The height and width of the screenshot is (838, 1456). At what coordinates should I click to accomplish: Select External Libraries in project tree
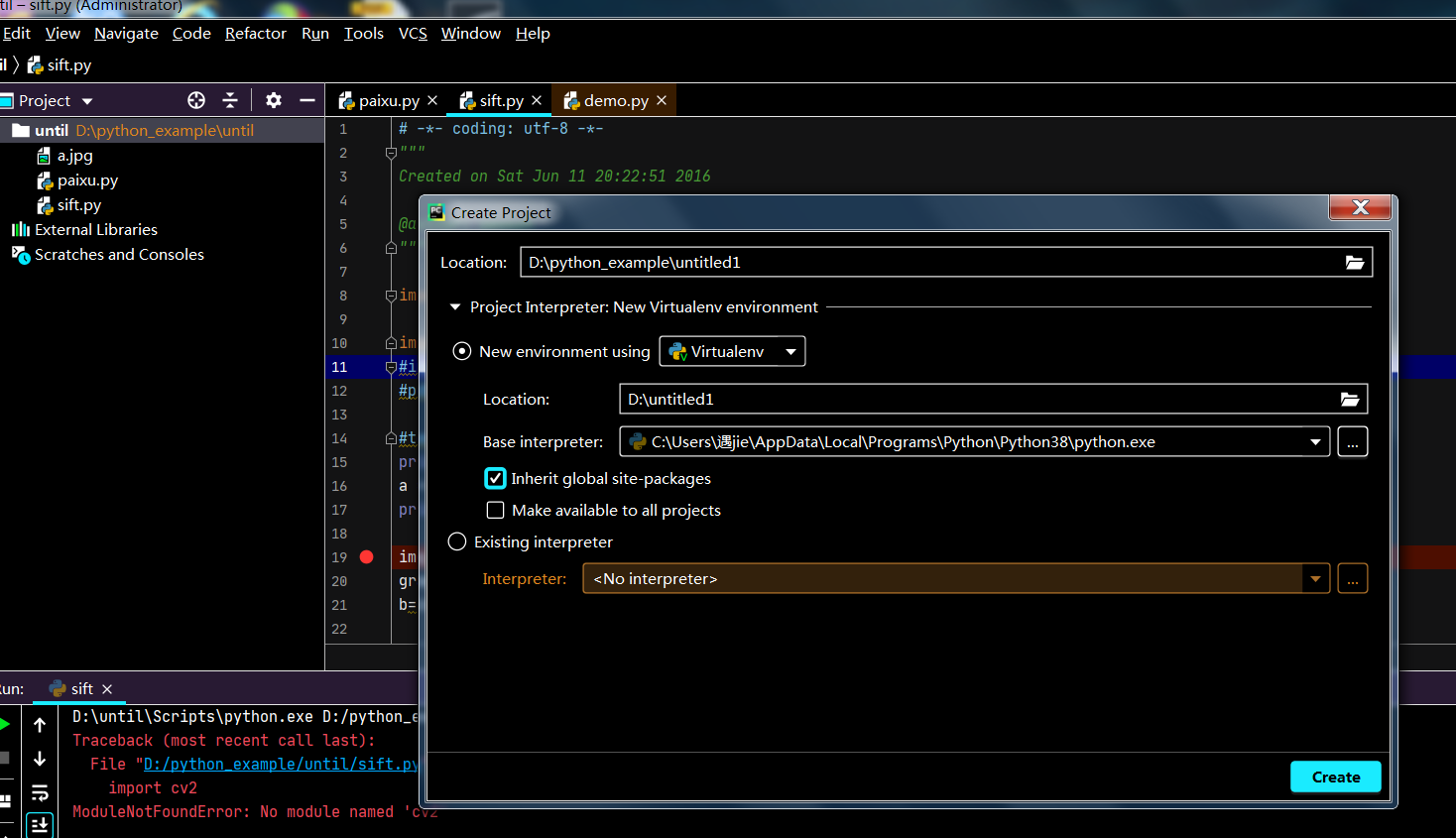84,230
